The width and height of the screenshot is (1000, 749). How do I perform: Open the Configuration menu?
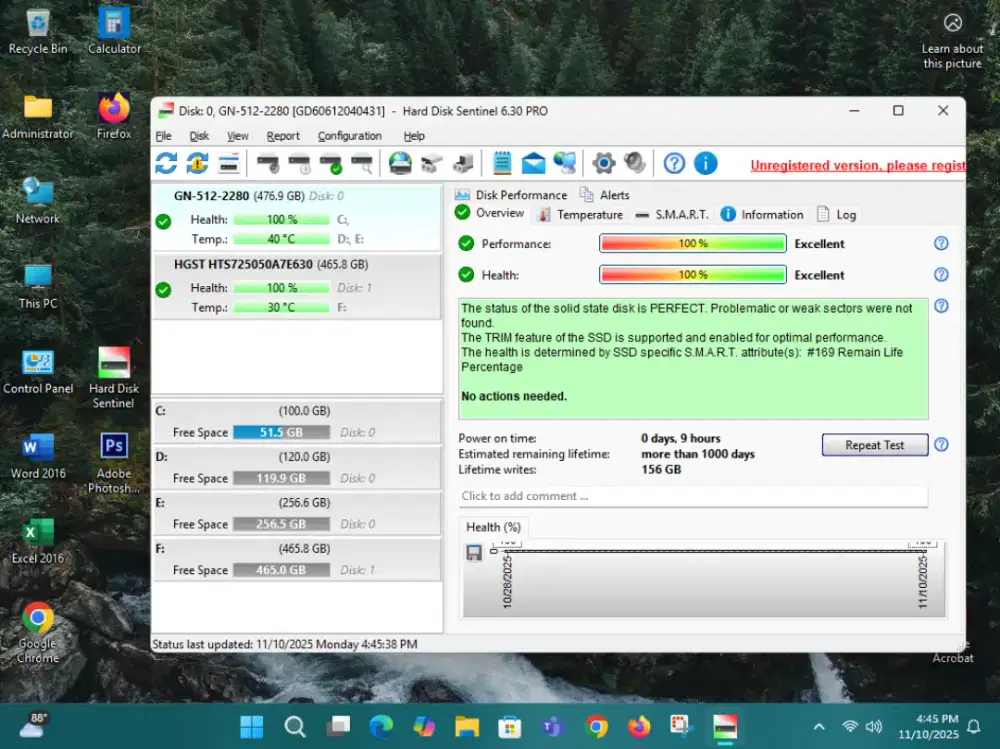[x=350, y=135]
